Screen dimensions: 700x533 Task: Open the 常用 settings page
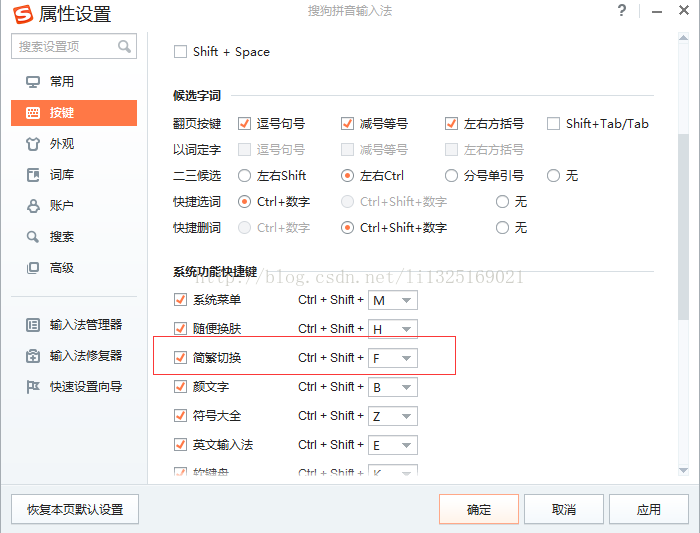pos(74,82)
